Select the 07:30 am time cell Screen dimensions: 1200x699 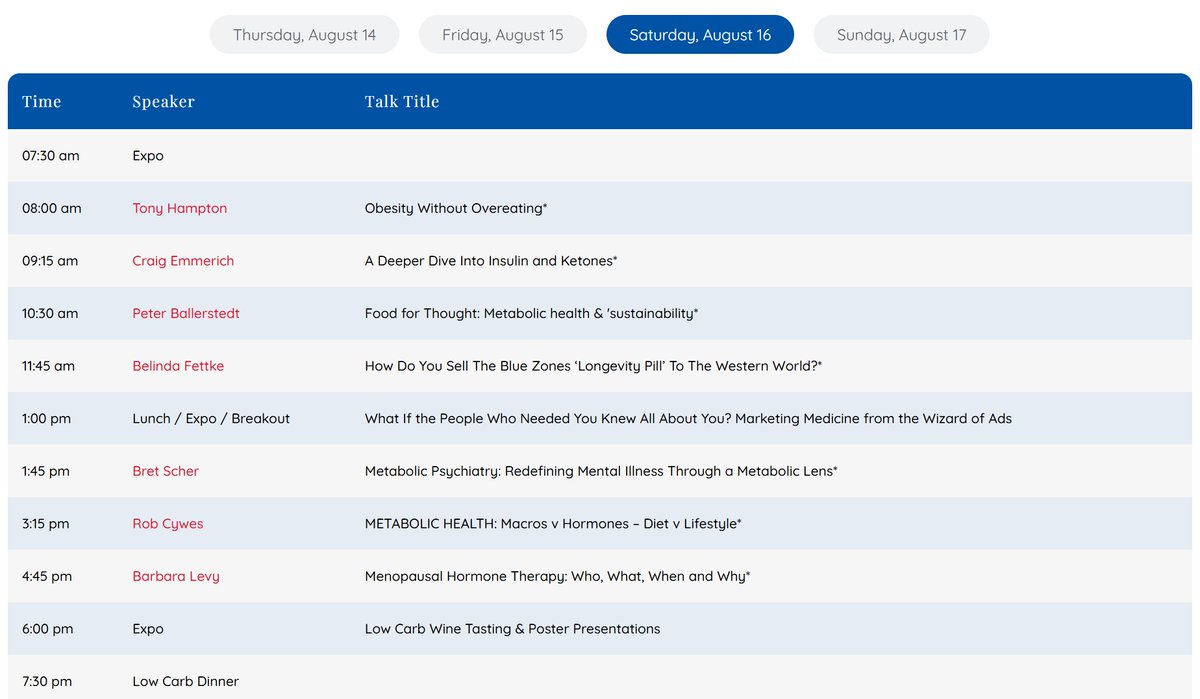coord(51,156)
